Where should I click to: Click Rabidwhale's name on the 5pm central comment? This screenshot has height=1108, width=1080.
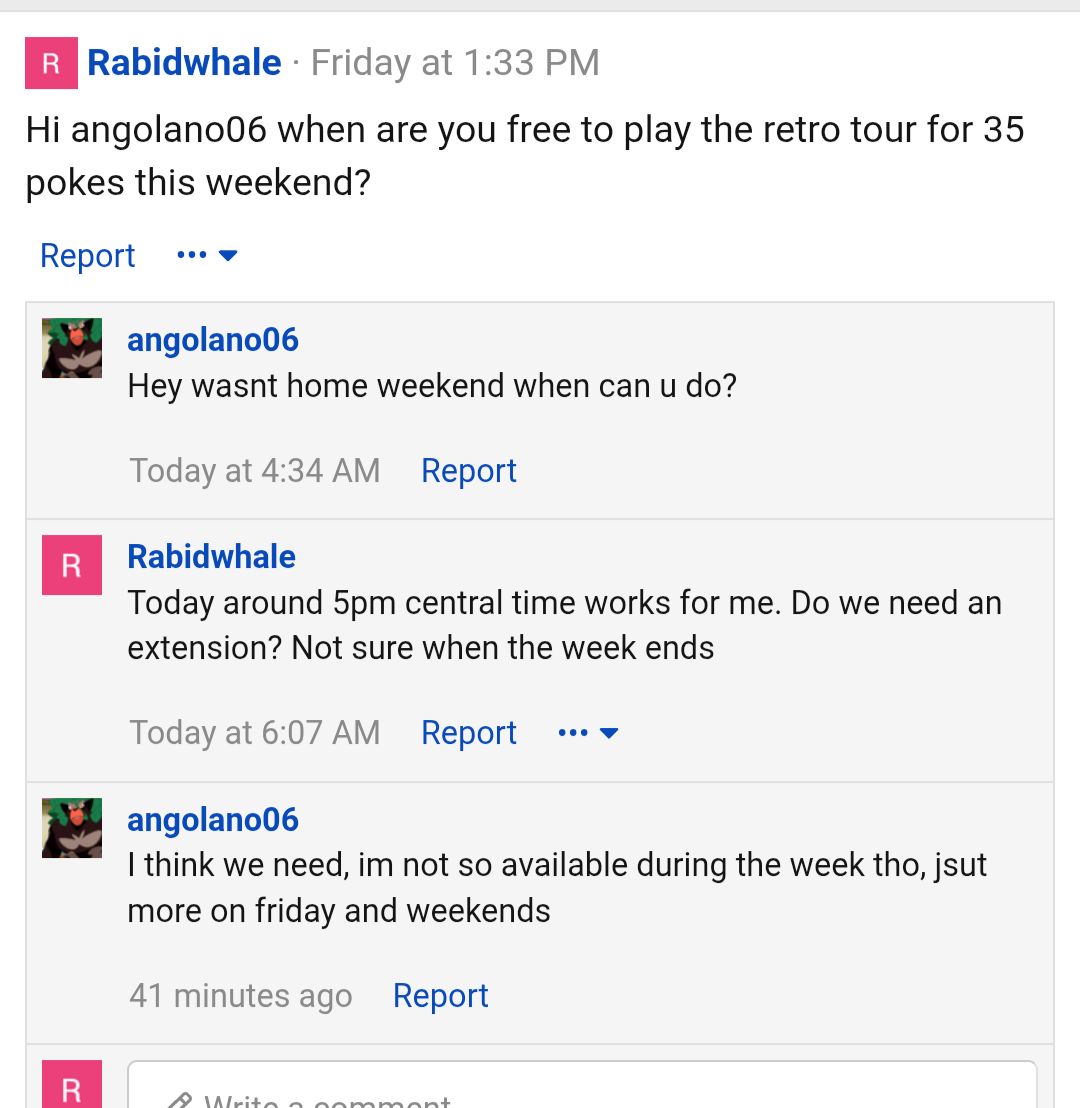(211, 557)
